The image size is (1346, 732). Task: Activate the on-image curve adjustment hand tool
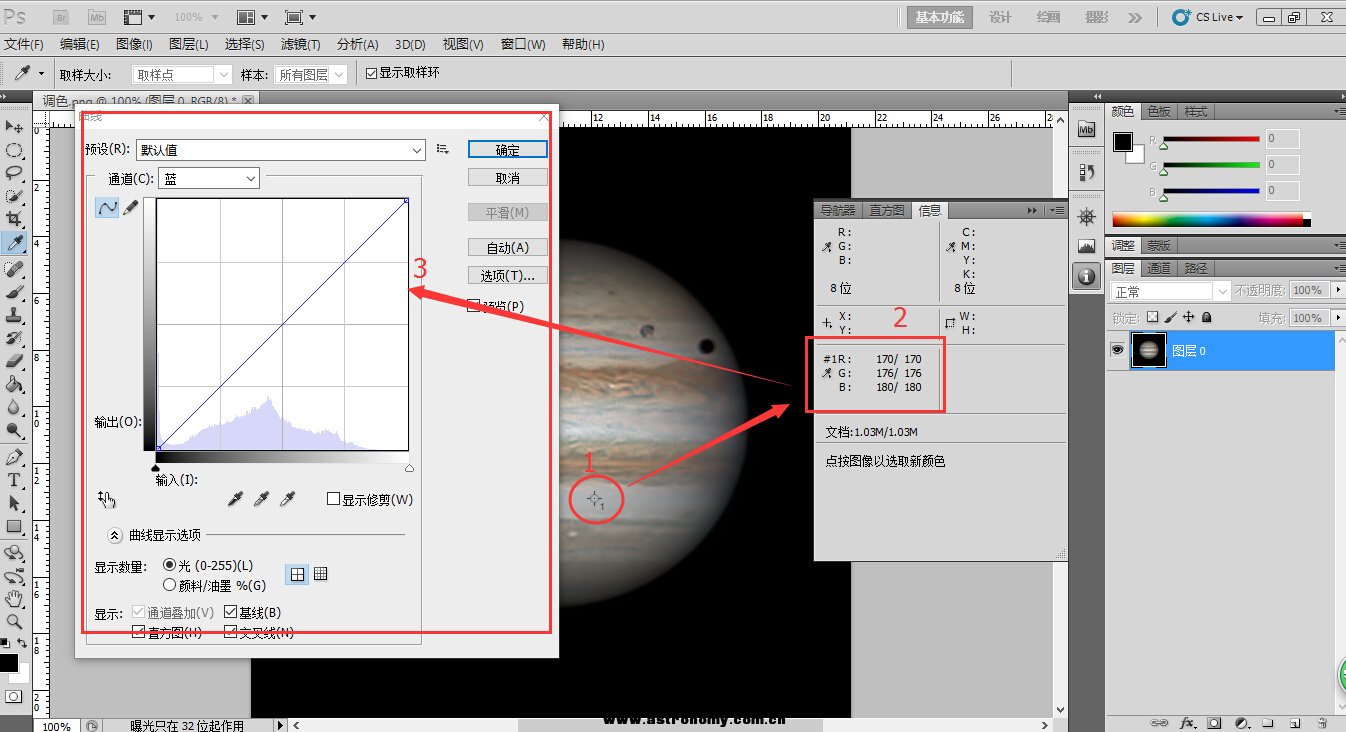[107, 499]
